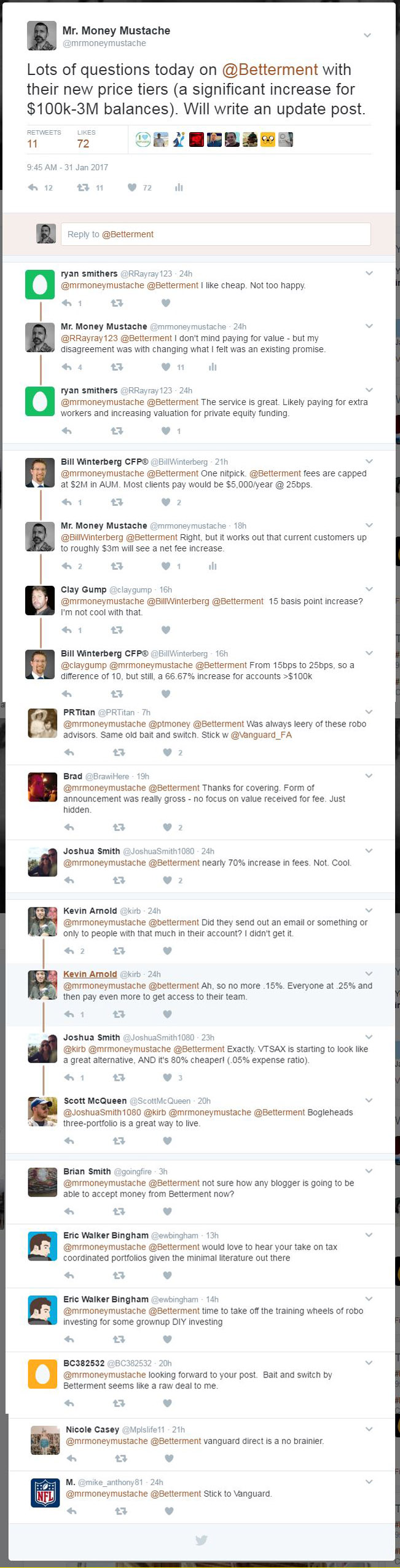400x1568 pixels.
Task: Reply to Mr. Money Mustache's main tweet
Action: (33, 187)
